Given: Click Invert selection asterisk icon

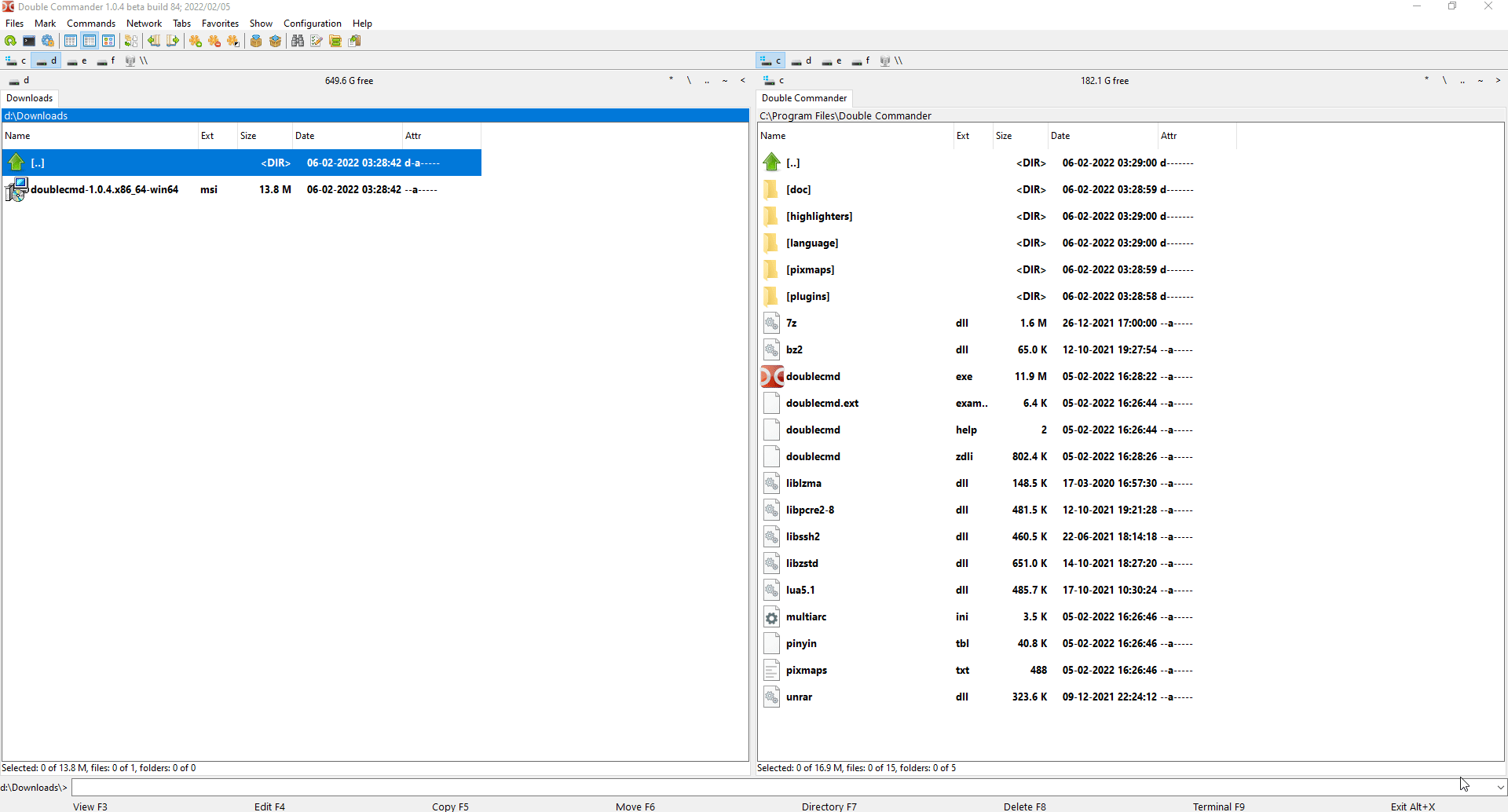Looking at the screenshot, I should tap(233, 41).
